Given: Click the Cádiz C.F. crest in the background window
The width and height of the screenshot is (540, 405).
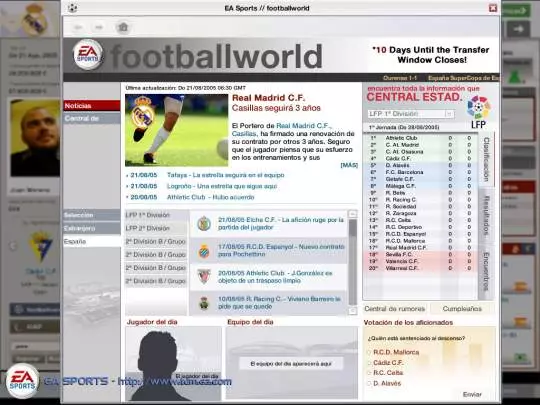Looking at the screenshot, I should pos(41,247).
